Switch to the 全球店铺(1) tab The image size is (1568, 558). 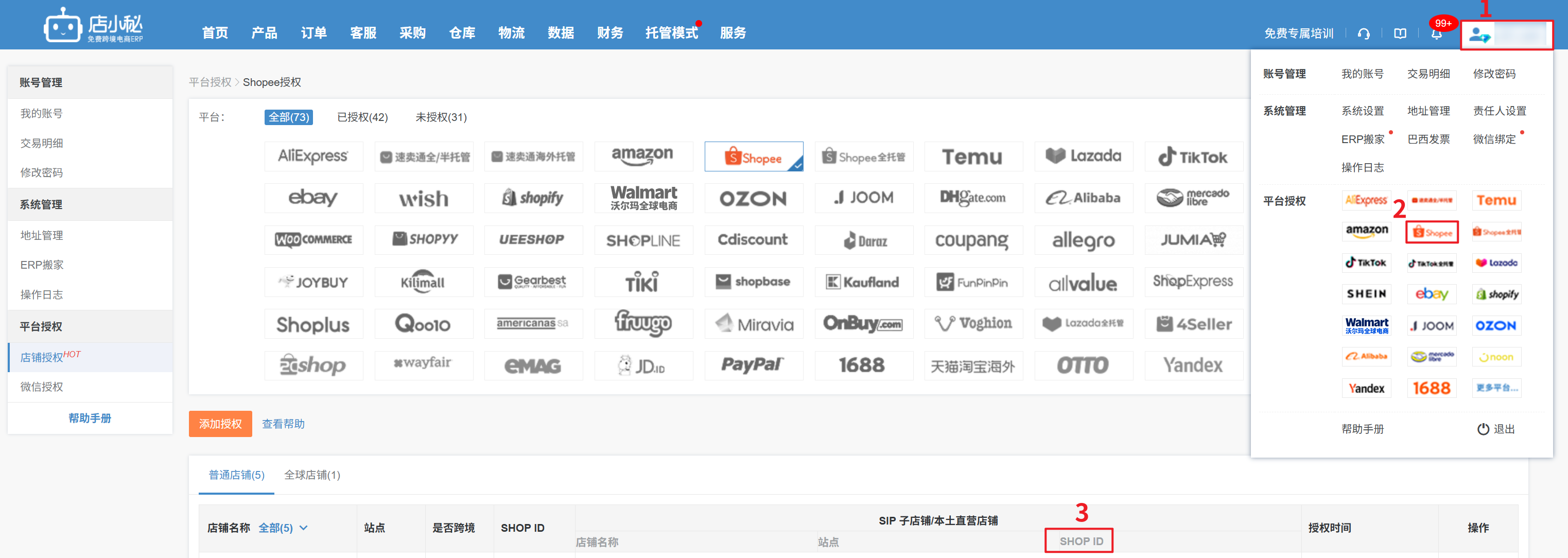click(x=311, y=475)
